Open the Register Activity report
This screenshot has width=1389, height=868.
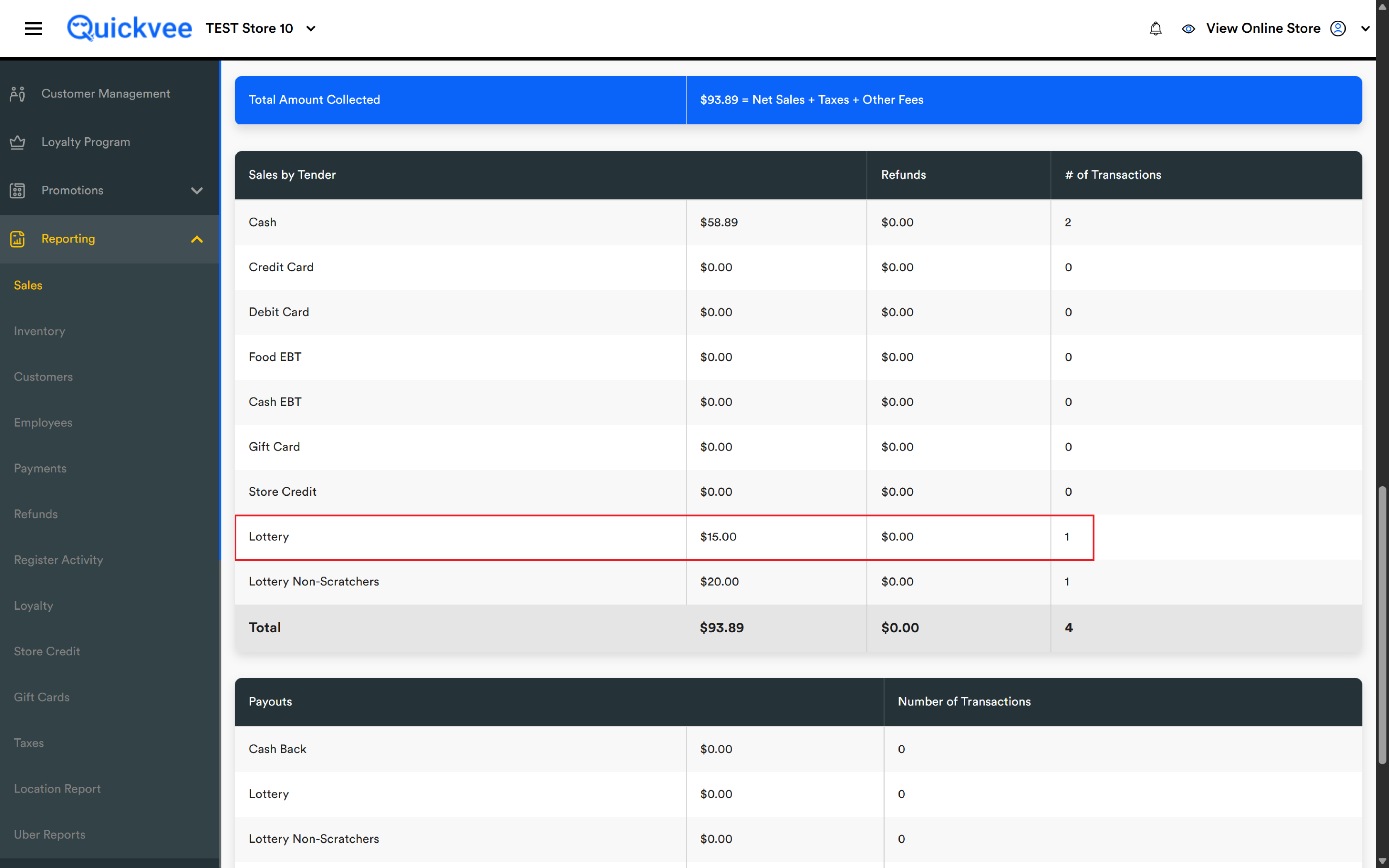pyautogui.click(x=58, y=560)
